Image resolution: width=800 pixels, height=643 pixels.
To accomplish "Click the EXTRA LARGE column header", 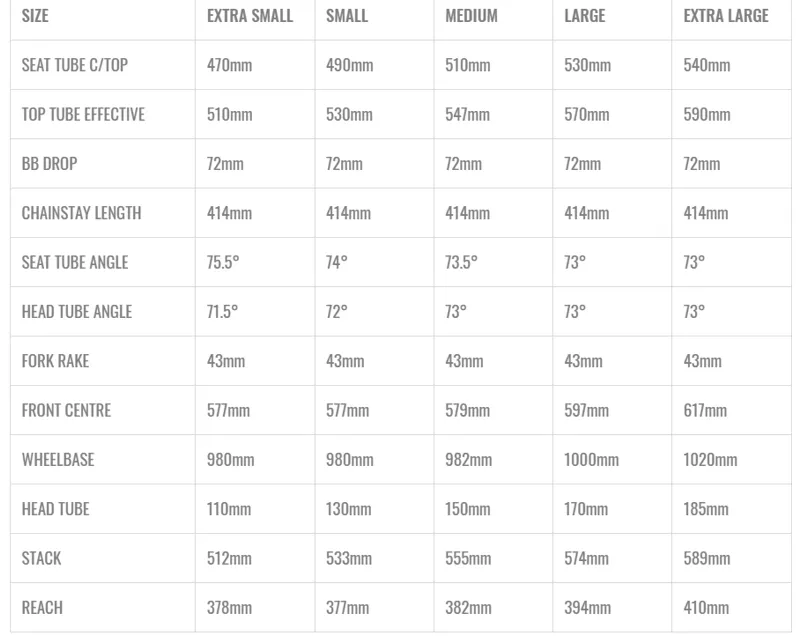I will [726, 16].
